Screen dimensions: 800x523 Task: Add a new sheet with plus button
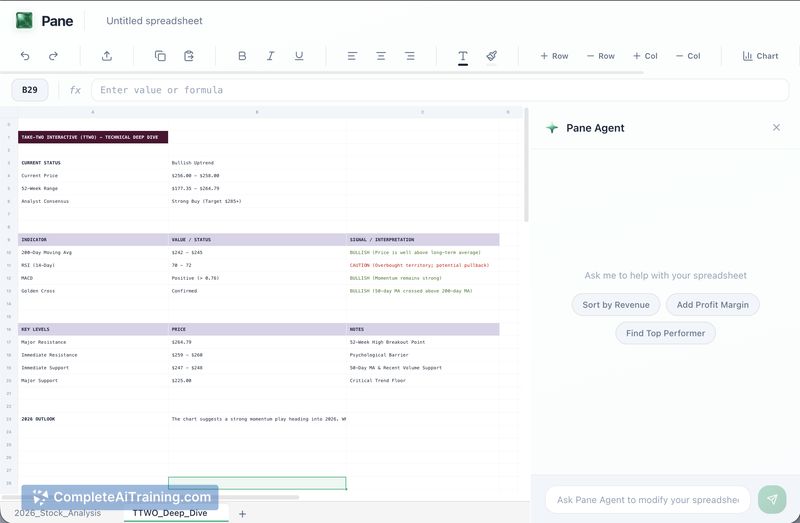pyautogui.click(x=242, y=513)
